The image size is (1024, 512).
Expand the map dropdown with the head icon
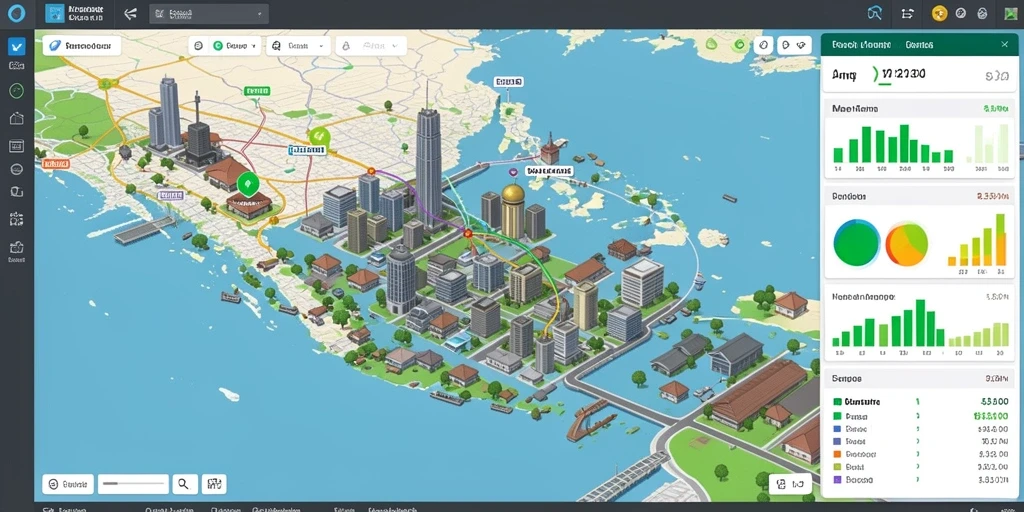[x=298, y=46]
